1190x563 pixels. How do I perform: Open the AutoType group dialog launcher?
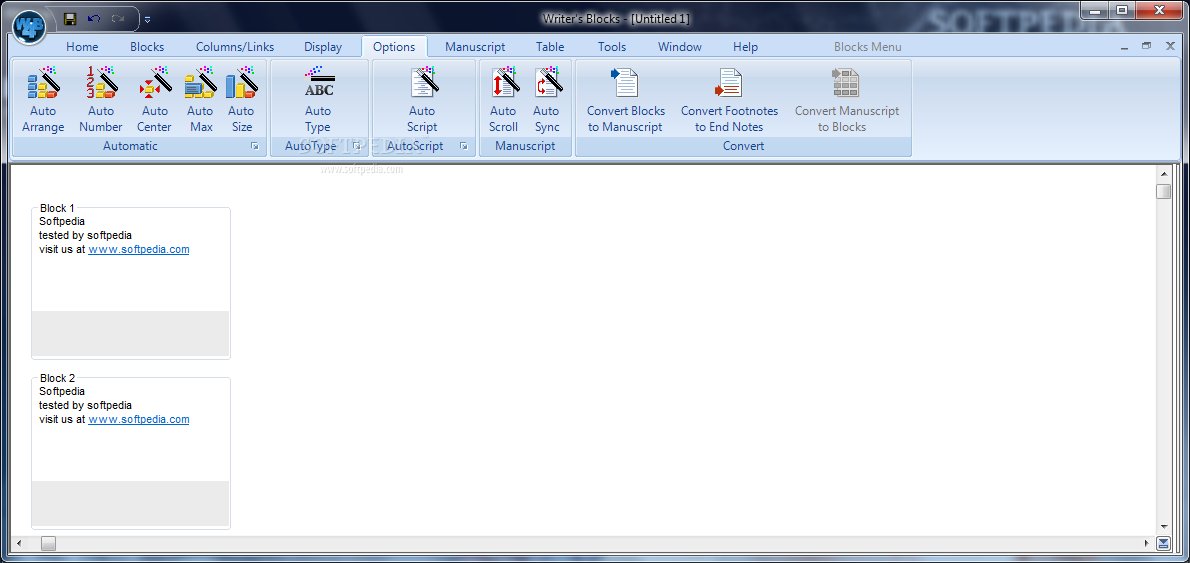[357, 146]
